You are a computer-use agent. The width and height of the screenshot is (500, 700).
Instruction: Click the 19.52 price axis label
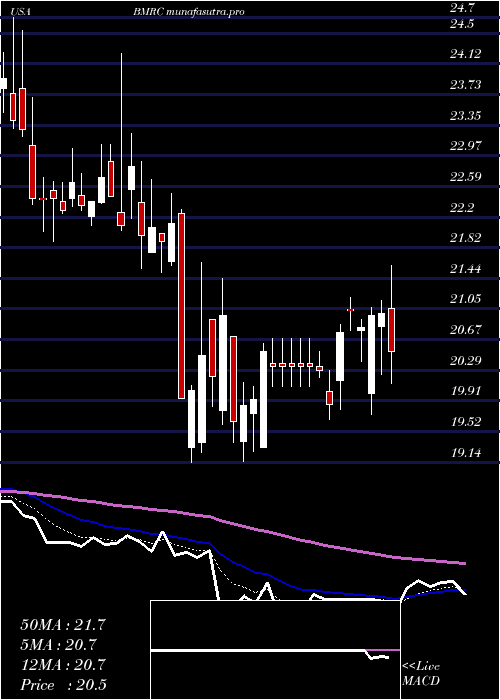pos(466,421)
